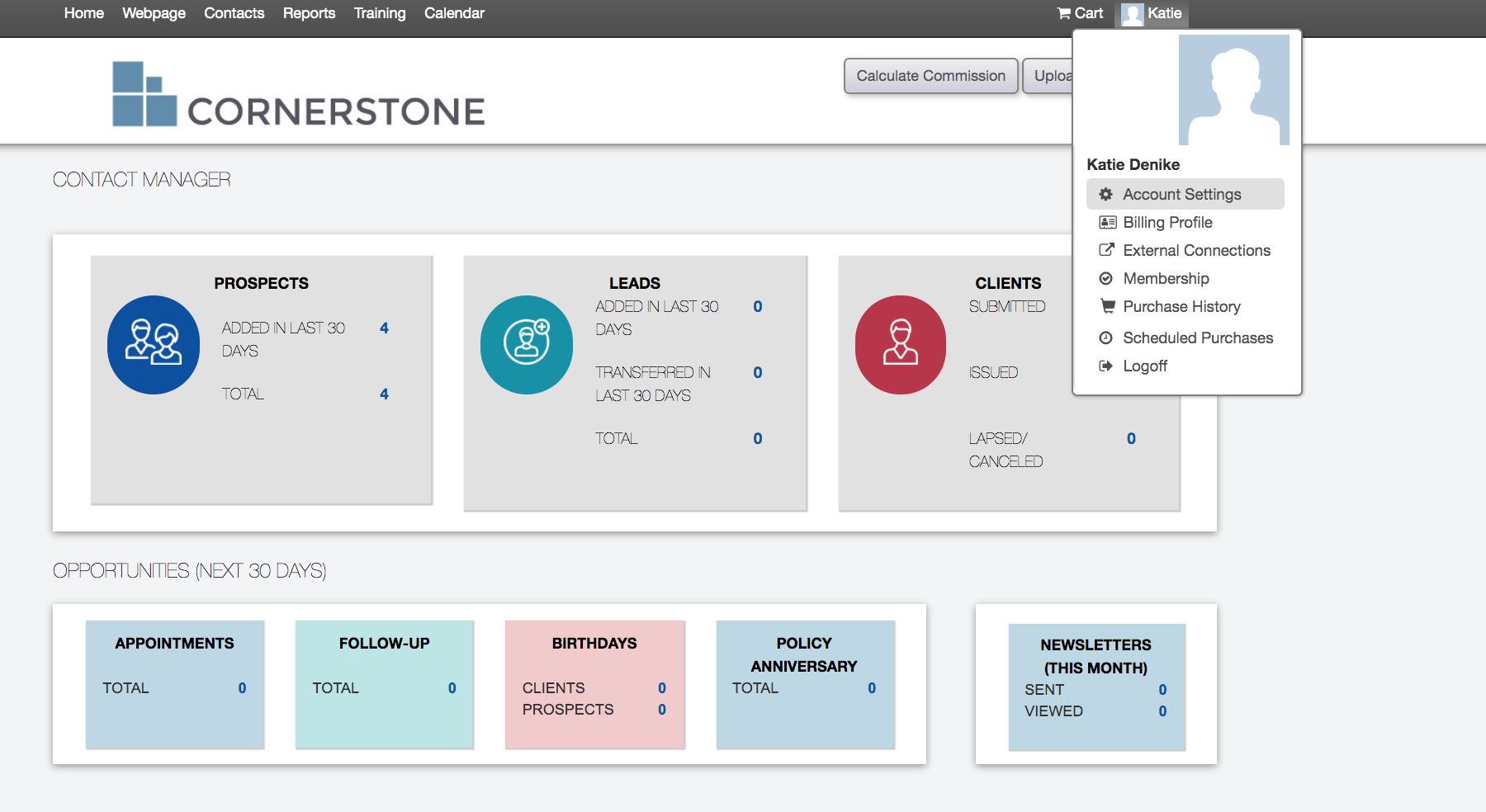Image resolution: width=1486 pixels, height=812 pixels.
Task: Click the Billing Profile card icon
Action: click(x=1107, y=222)
